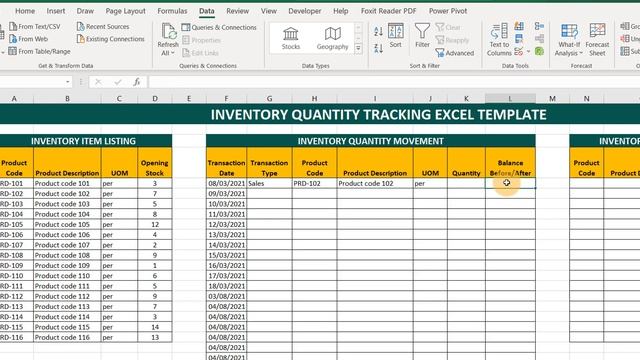Switch to Page Layout tab
640x360 pixels.
(125, 11)
